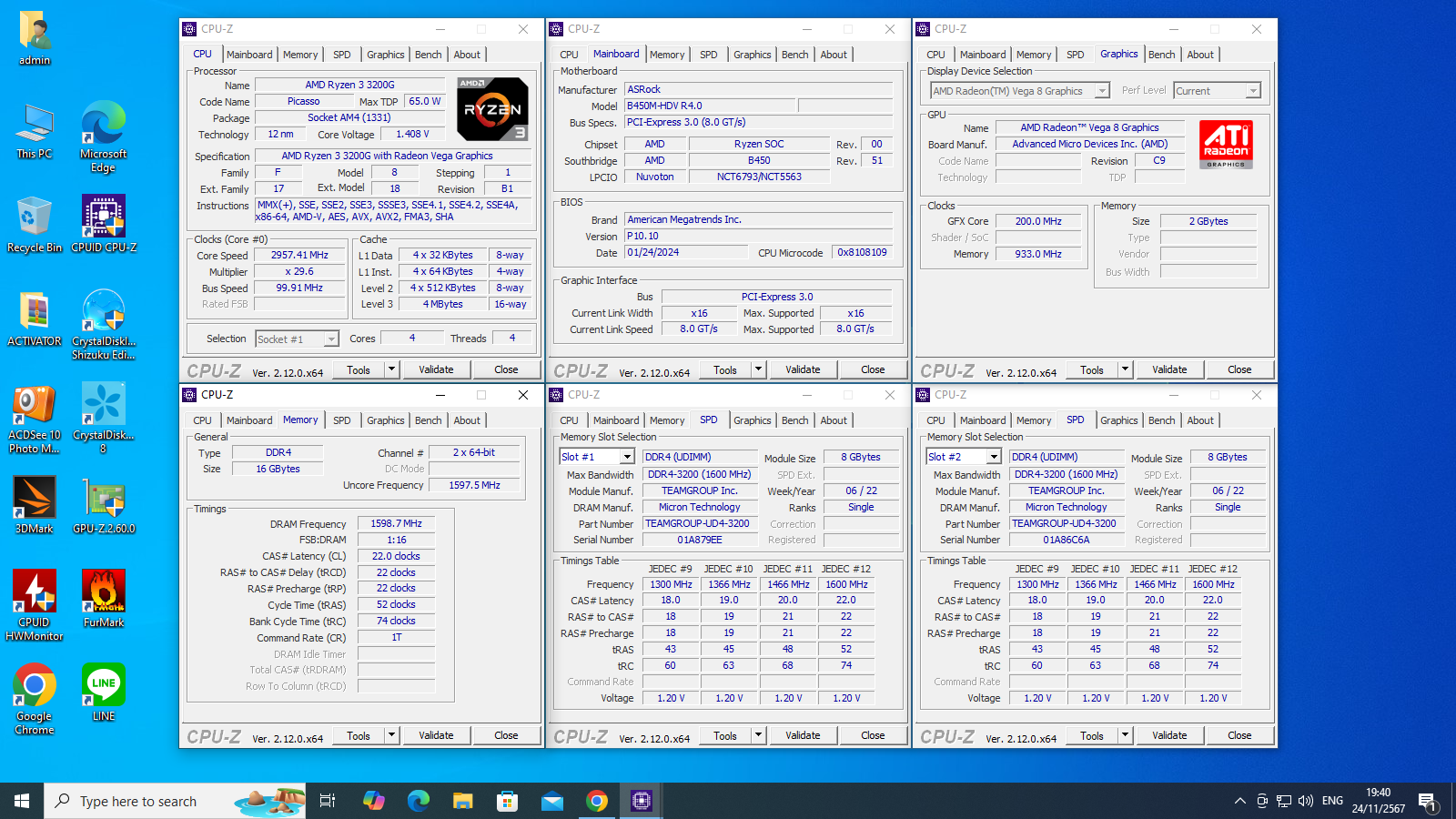
Task: Open This PC desktop icon
Action: [35, 133]
